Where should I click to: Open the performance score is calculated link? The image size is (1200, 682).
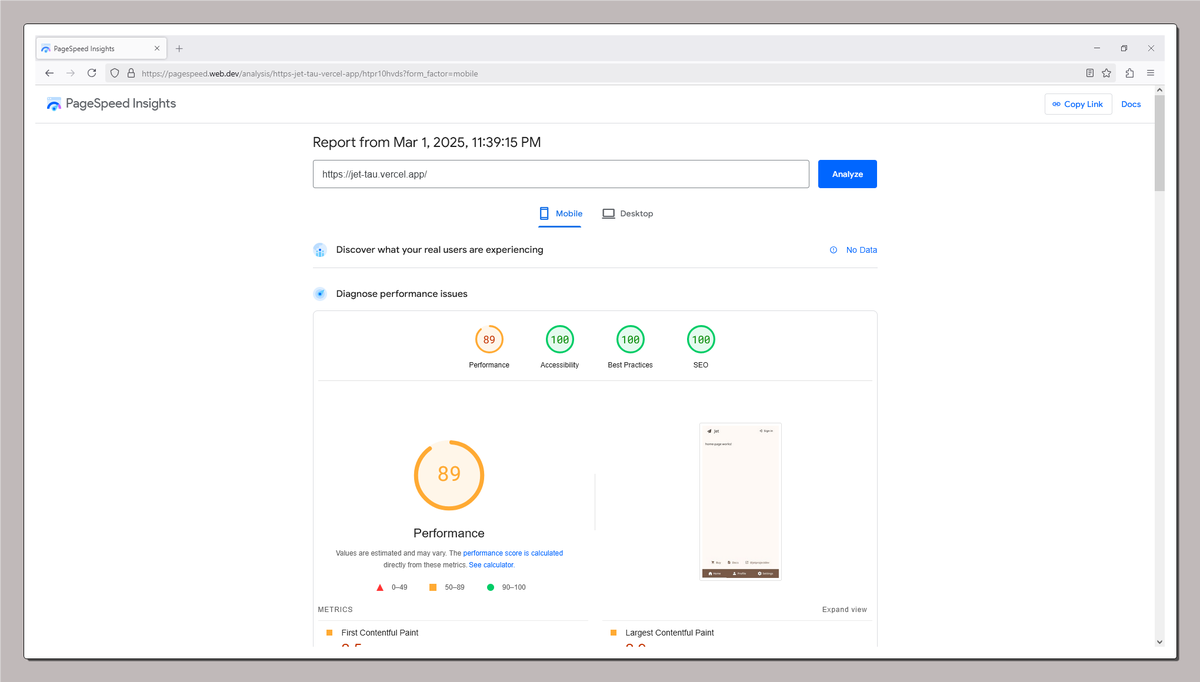coord(513,553)
